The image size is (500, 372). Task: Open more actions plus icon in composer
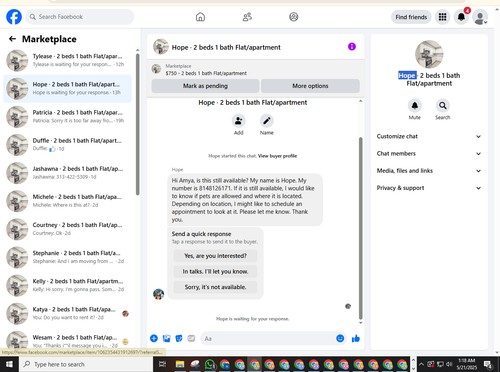point(154,338)
